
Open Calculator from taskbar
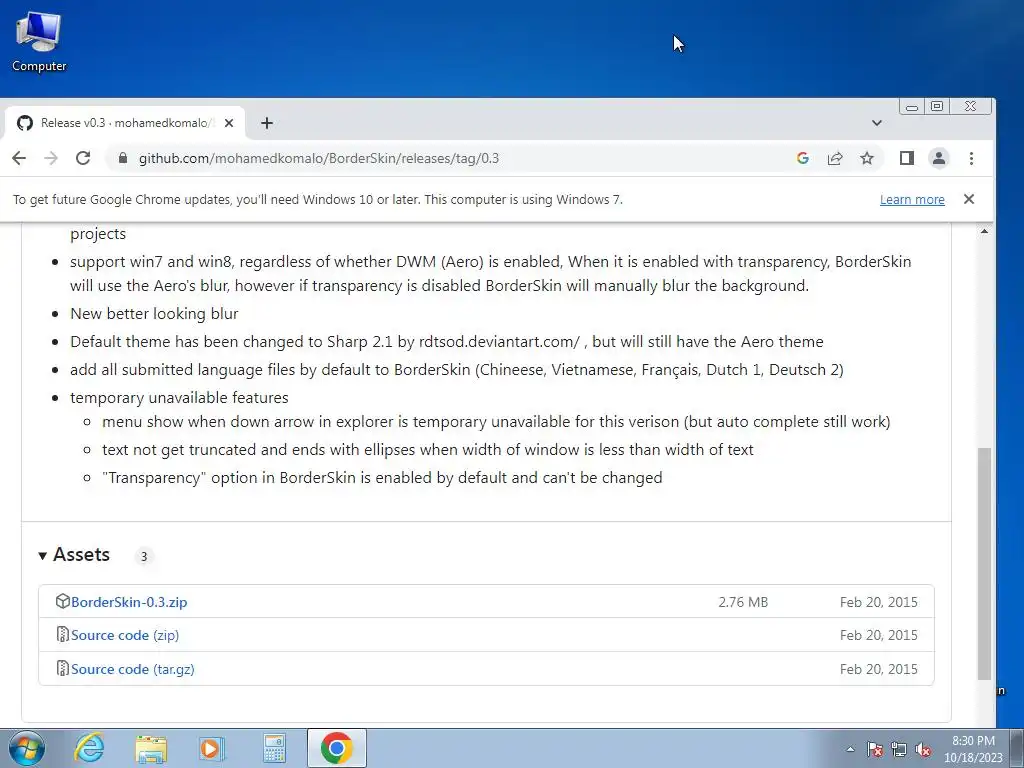(274, 748)
